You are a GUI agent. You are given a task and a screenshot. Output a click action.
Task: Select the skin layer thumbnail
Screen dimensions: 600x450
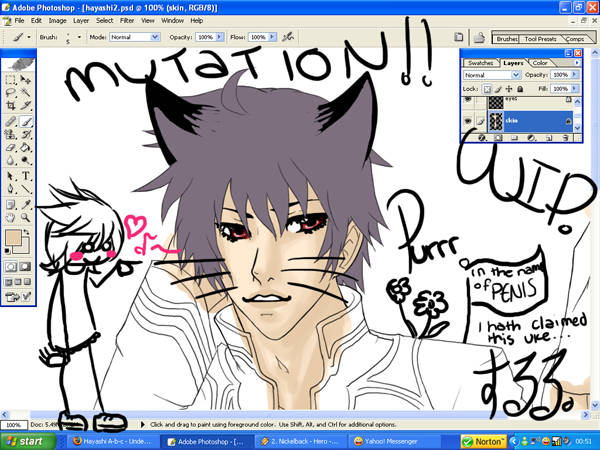494,120
